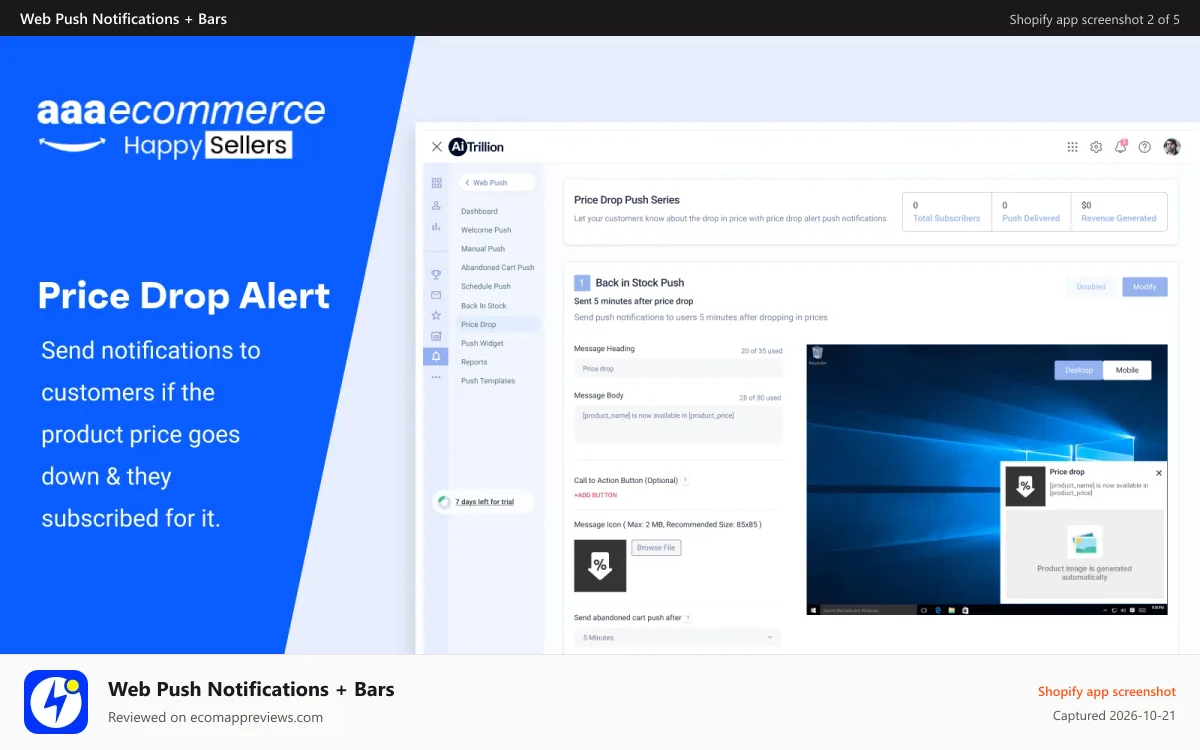Switch preview to Desktop

[x=1079, y=370]
